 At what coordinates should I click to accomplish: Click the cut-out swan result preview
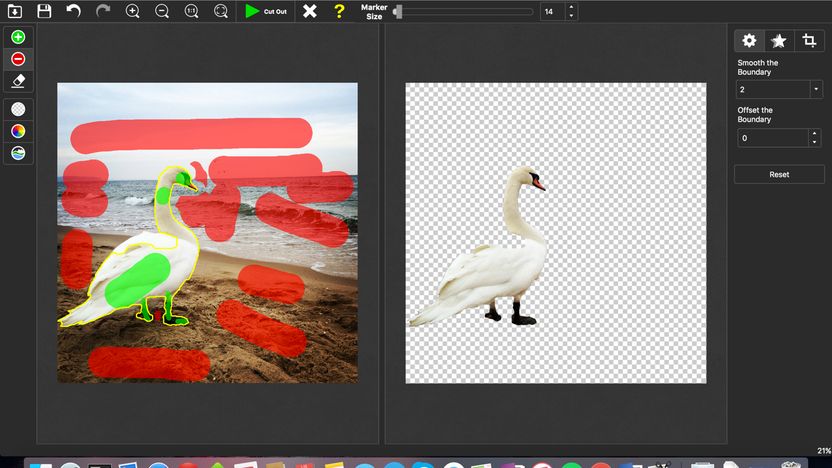[x=556, y=232]
